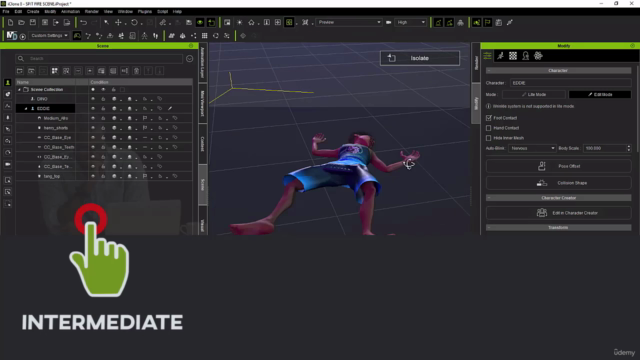Image resolution: width=640 pixels, height=360 pixels.
Task: Click the Body Scale stepper arrows
Action: (x=629, y=148)
